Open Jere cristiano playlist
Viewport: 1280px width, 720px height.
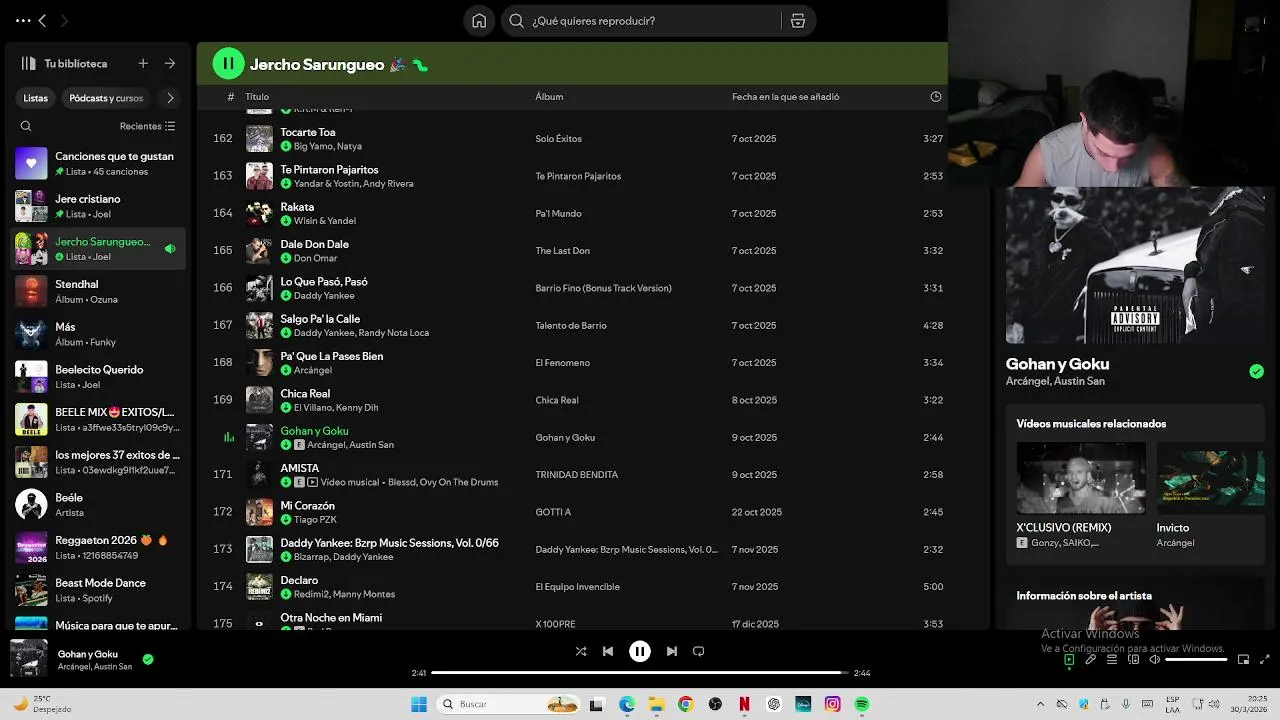97,206
